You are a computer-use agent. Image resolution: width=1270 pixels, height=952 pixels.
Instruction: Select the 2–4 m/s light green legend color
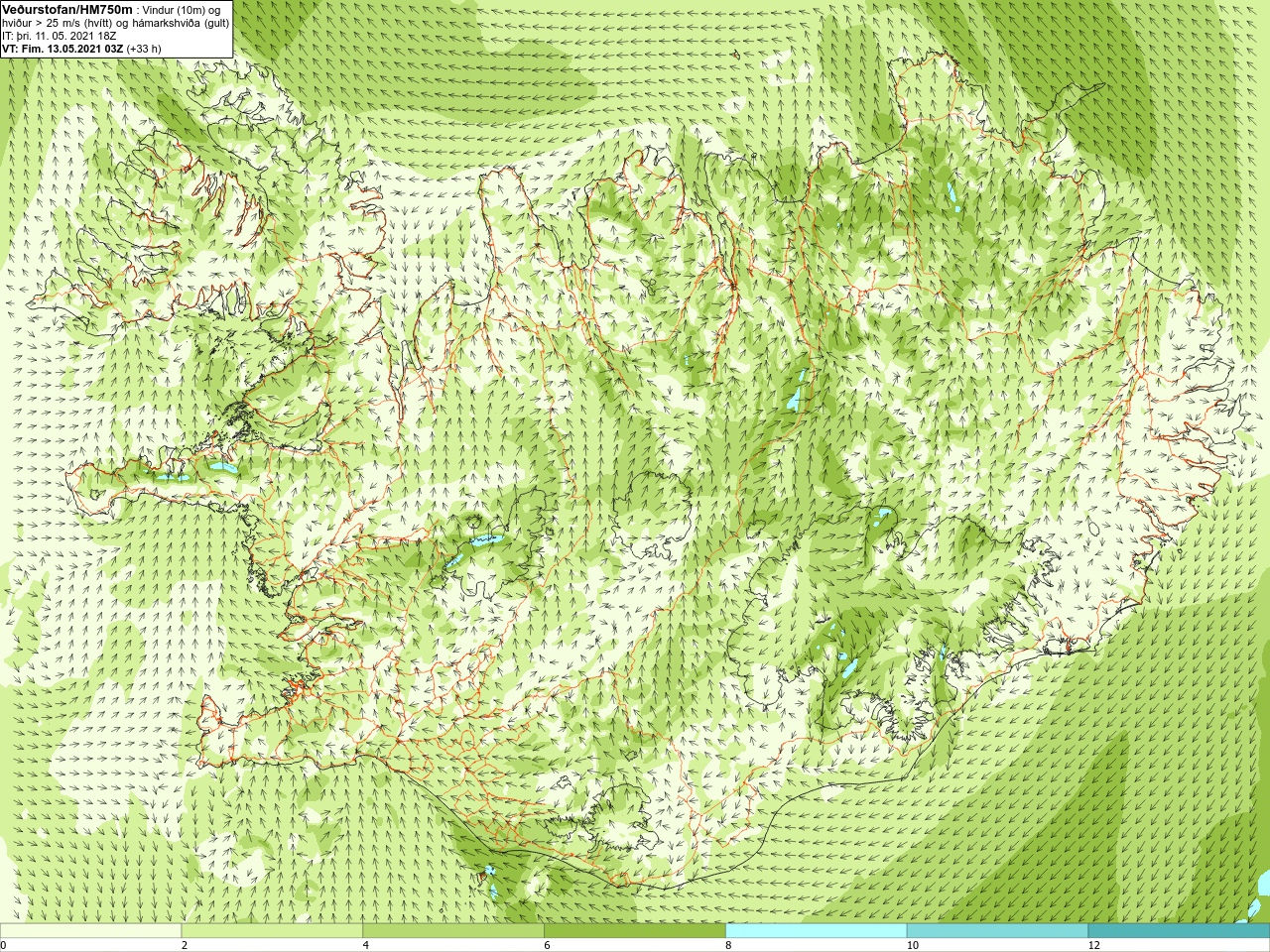tap(272, 931)
